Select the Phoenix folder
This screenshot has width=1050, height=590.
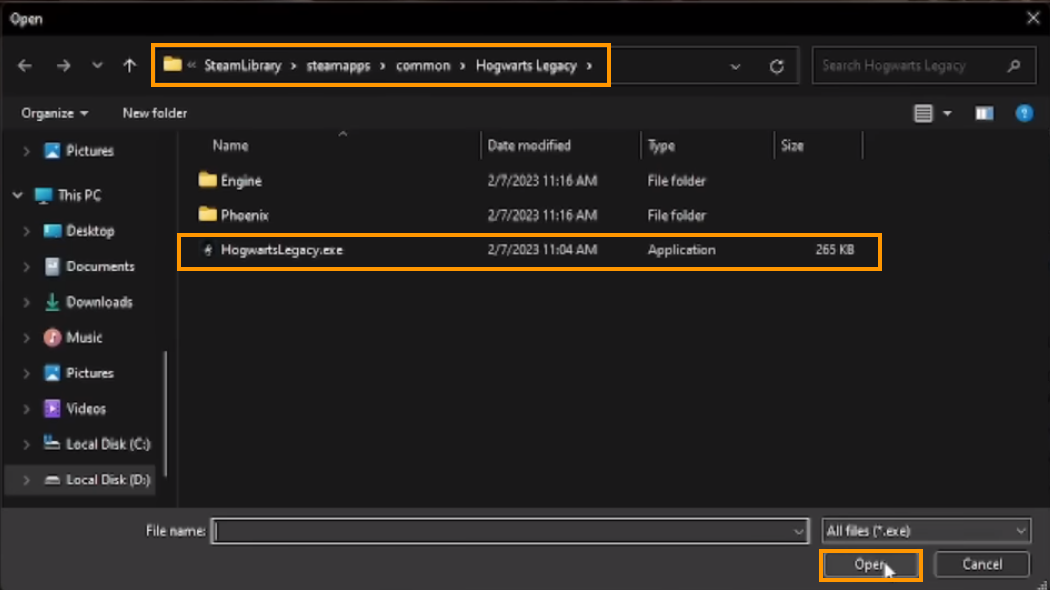coord(244,215)
